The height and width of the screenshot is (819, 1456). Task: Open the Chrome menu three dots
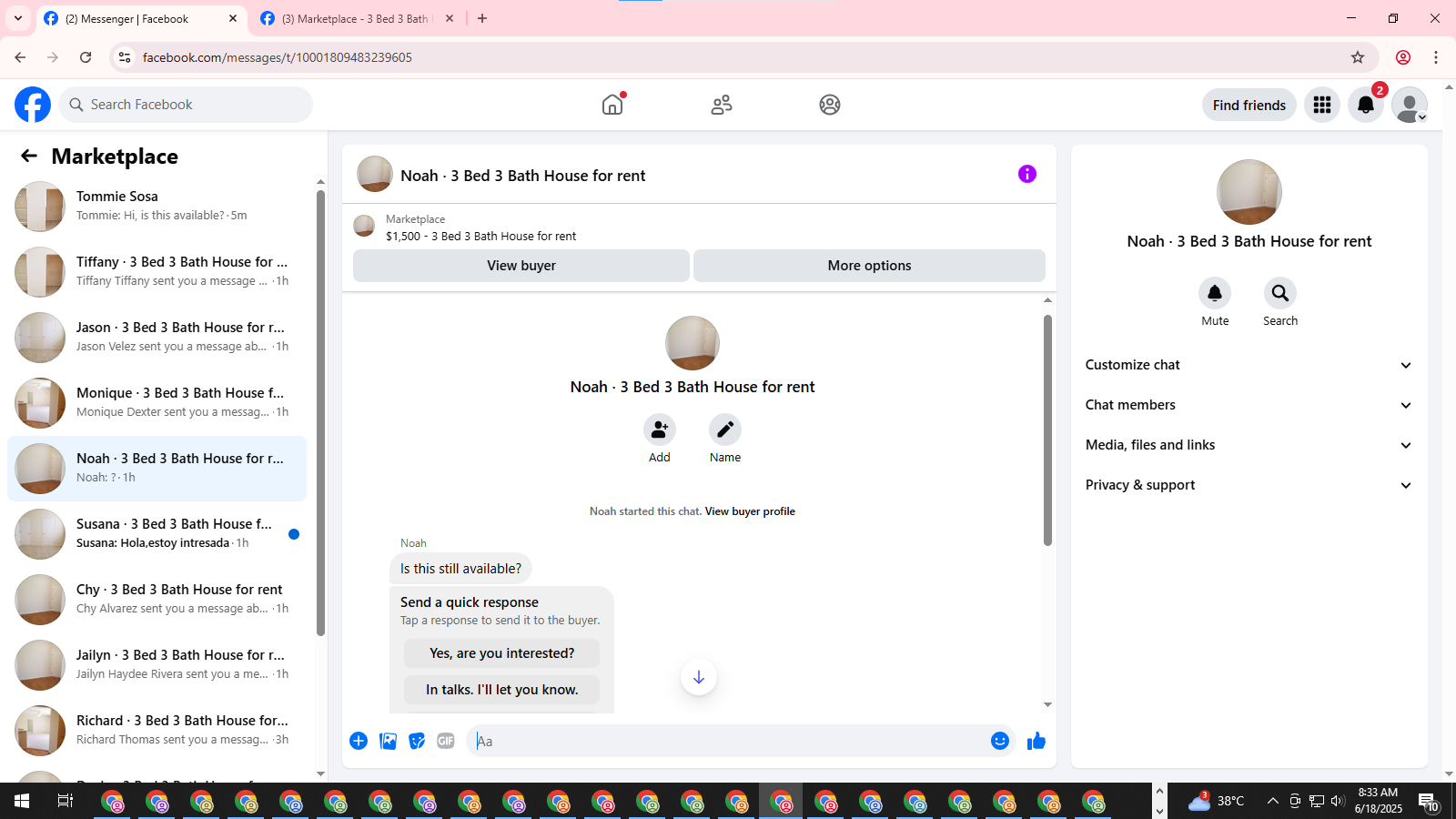(1436, 57)
